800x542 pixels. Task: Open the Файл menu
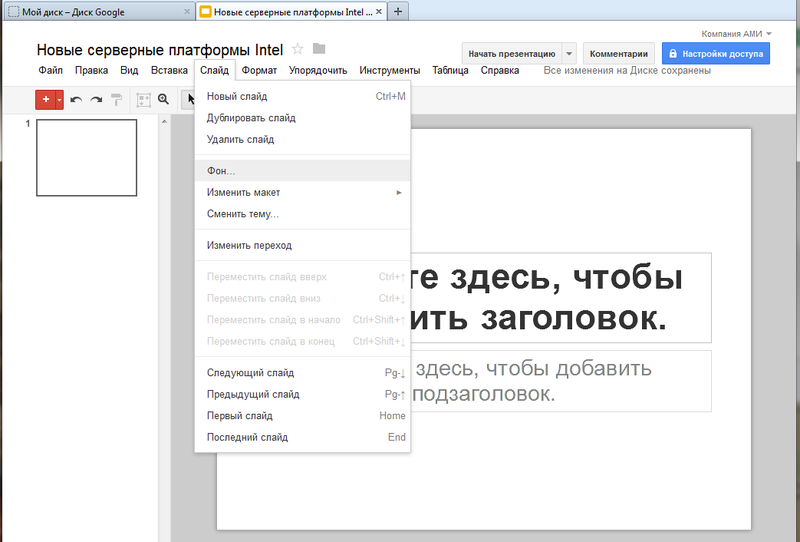pos(51,70)
